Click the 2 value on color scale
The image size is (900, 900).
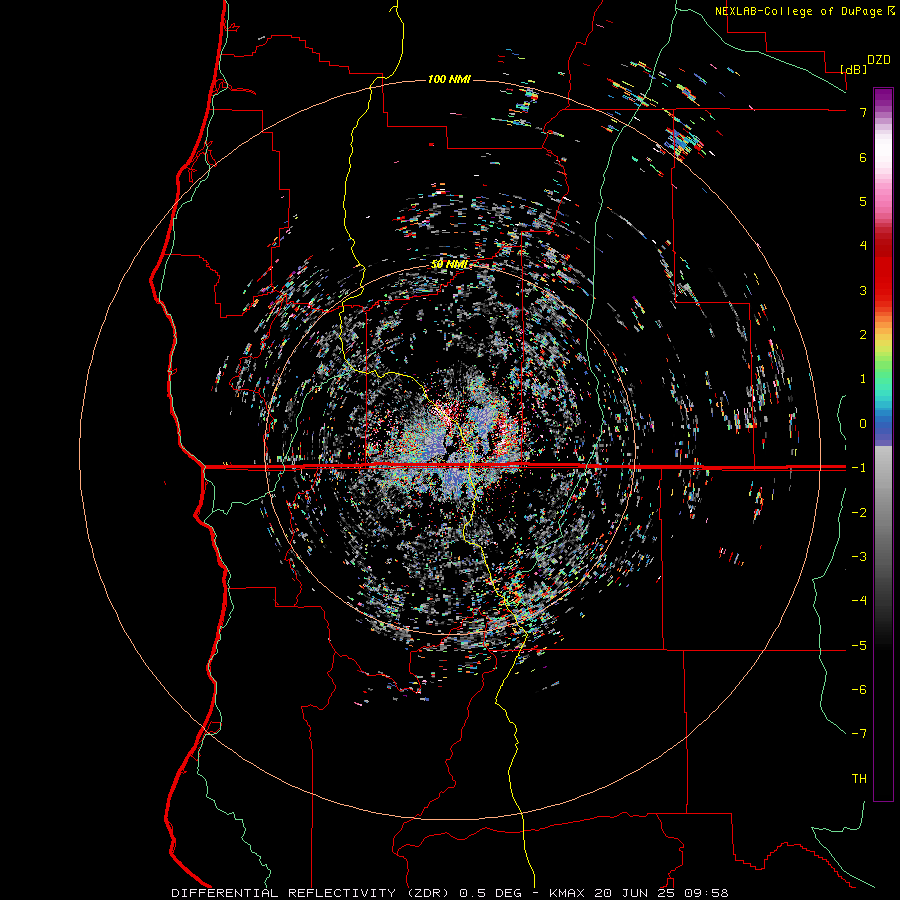pyautogui.click(x=863, y=335)
